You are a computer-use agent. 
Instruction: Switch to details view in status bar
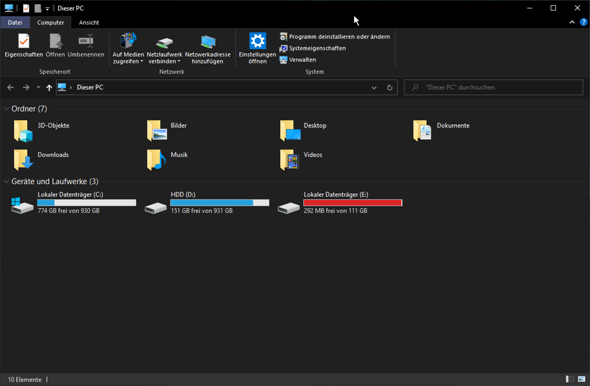tap(570, 379)
